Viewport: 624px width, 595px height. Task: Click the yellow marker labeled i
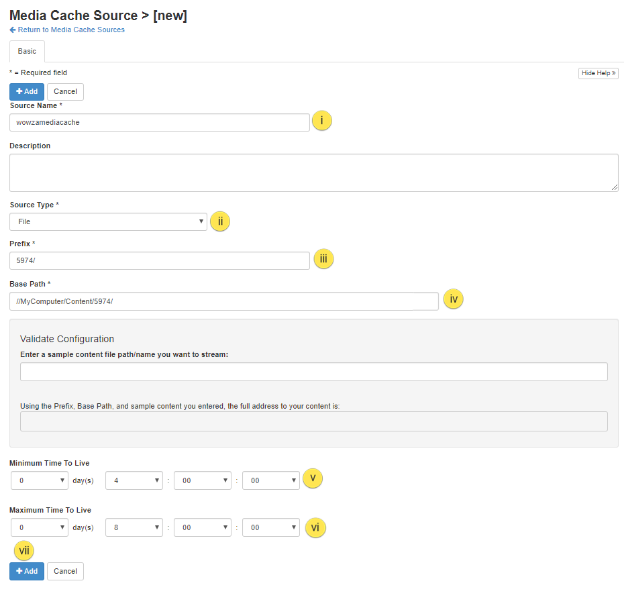coord(322,121)
